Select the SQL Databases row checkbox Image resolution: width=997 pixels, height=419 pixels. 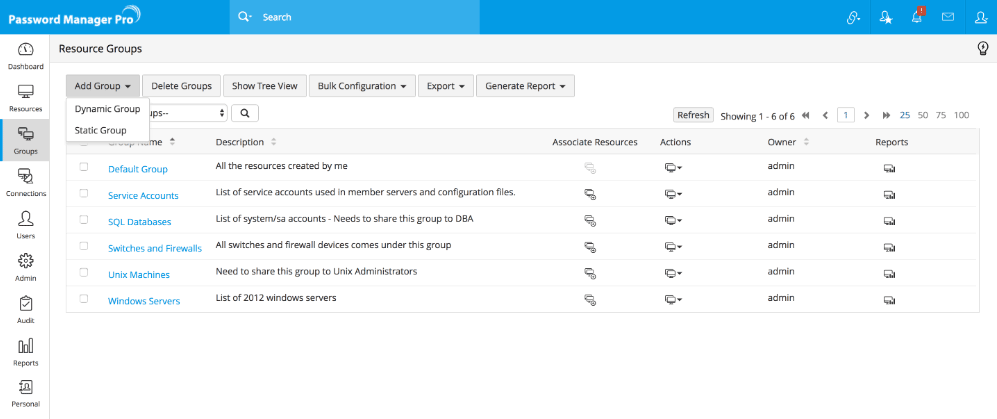pyautogui.click(x=84, y=220)
